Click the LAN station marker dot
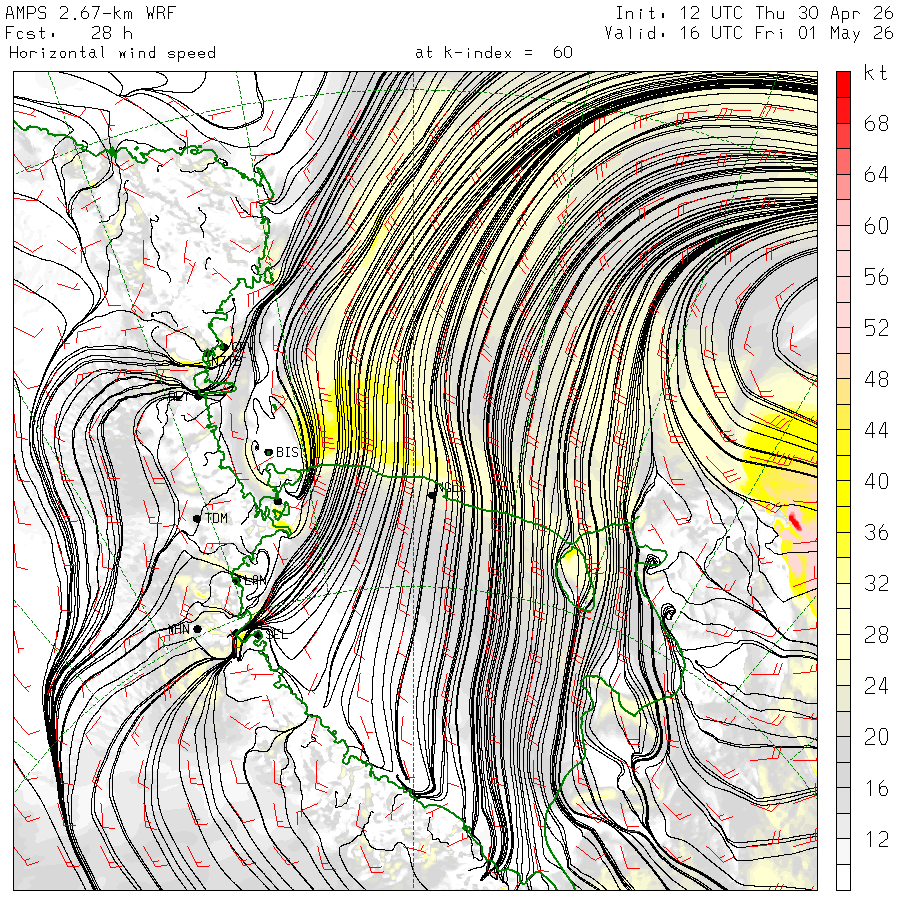 (x=236, y=580)
